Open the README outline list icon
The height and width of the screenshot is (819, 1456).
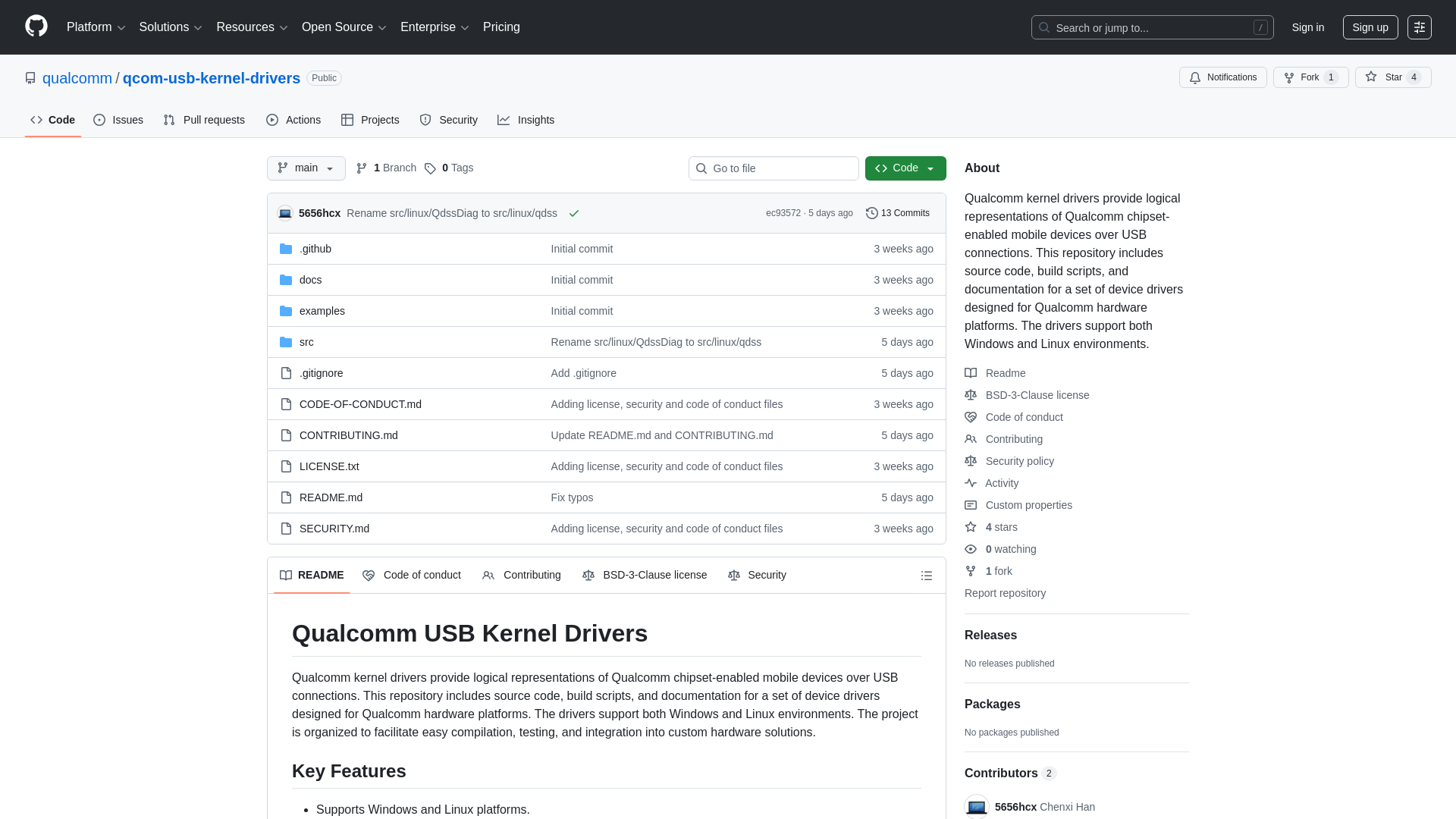pos(927,576)
